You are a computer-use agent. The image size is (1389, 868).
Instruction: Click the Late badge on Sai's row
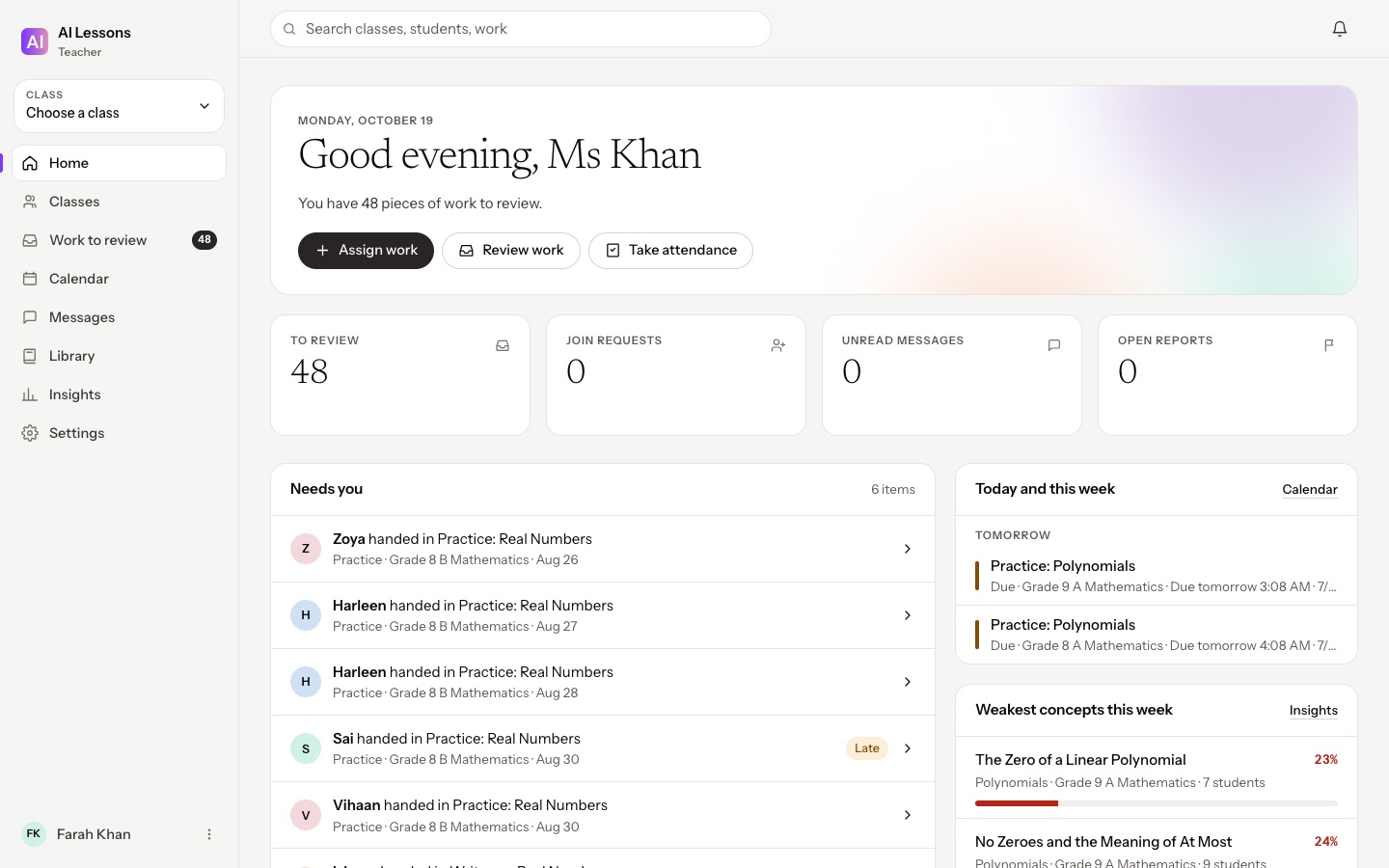point(867,748)
